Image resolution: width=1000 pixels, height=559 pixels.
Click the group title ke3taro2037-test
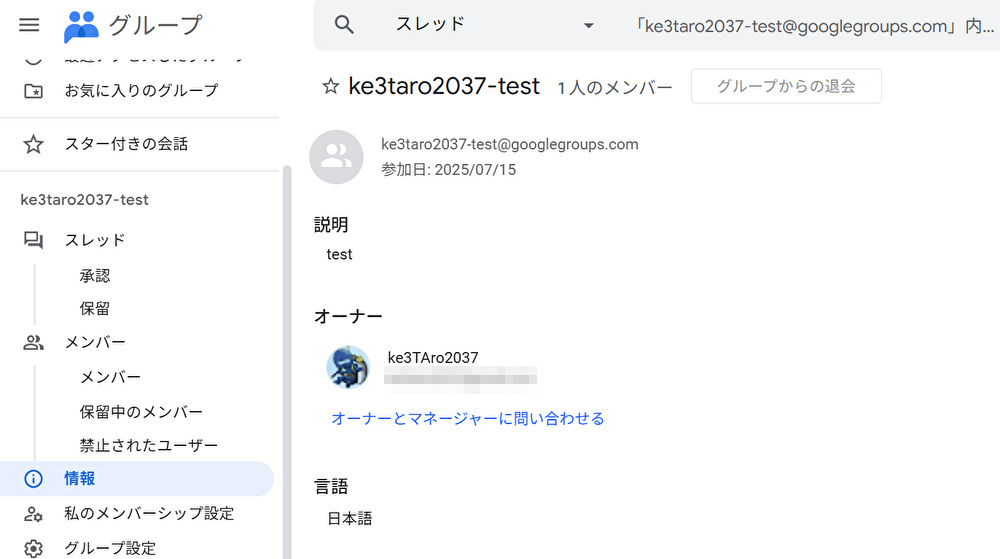pyautogui.click(x=444, y=86)
